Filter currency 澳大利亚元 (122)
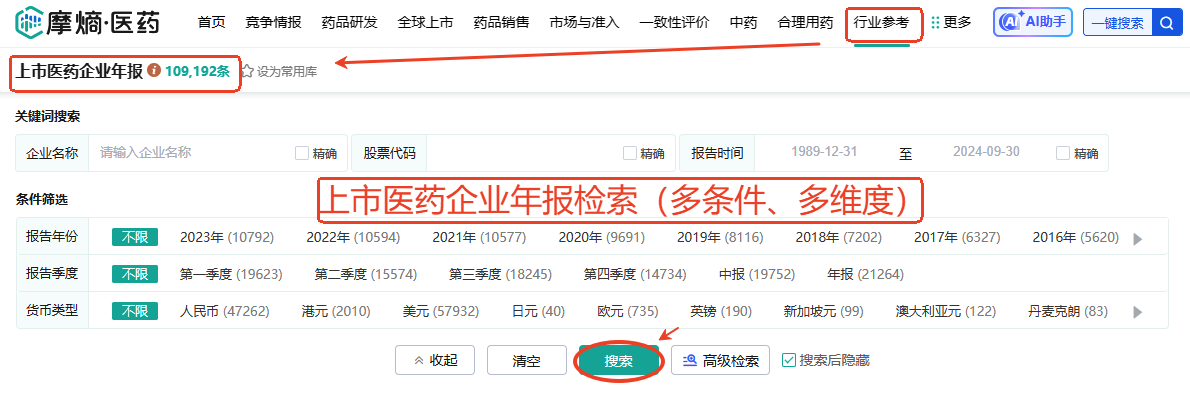The height and width of the screenshot is (394, 1190). coord(946,311)
